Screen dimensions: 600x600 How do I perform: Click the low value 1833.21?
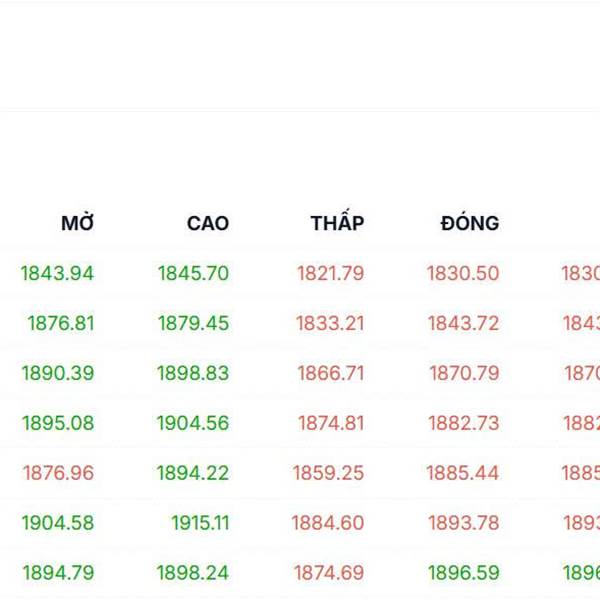click(x=330, y=323)
